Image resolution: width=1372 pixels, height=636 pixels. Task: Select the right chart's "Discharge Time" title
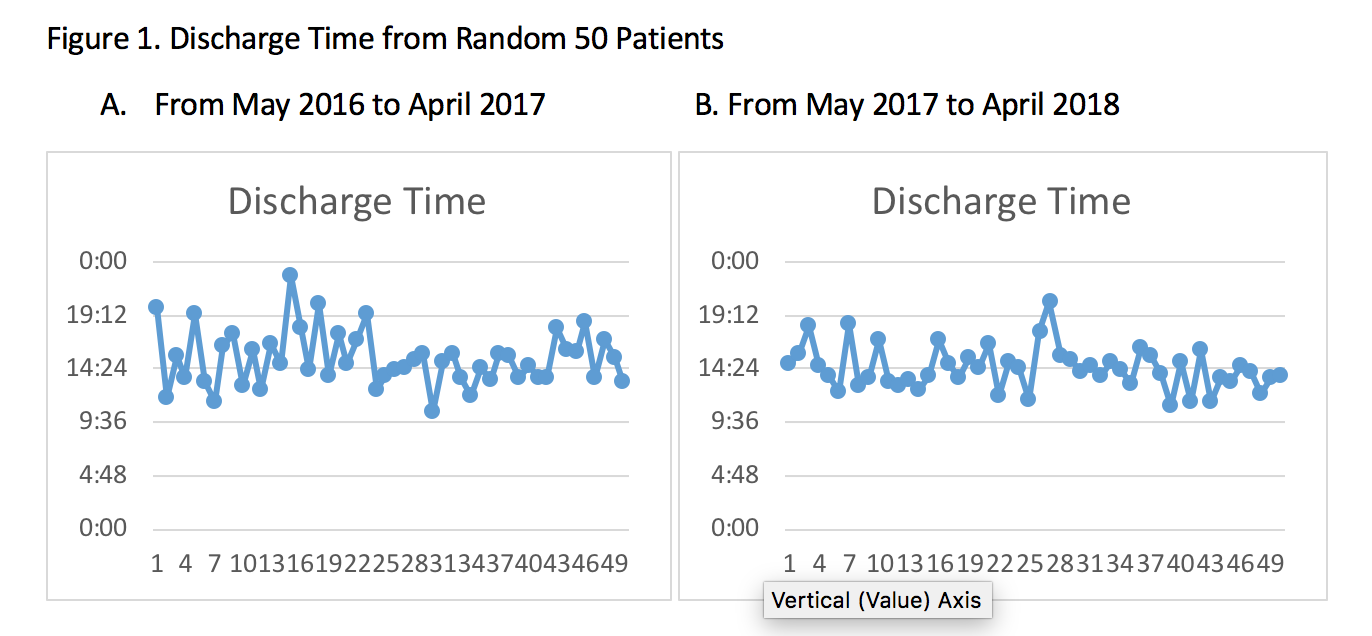[1001, 201]
